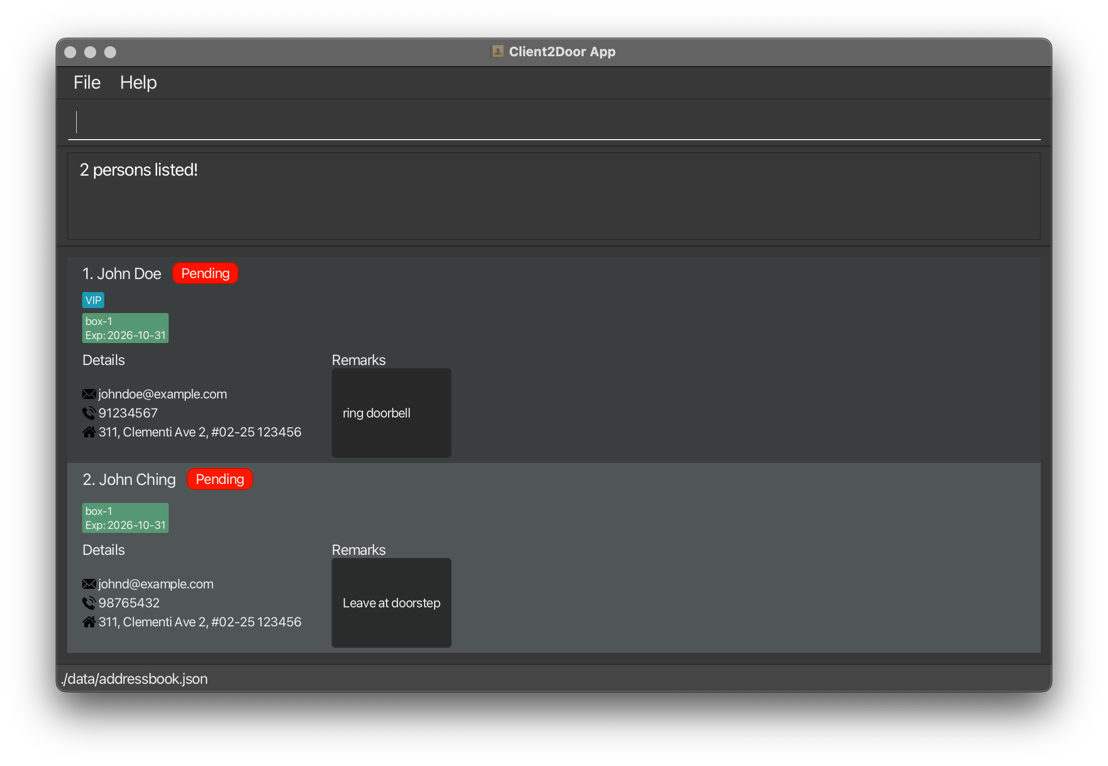Click John Doe's green box-1 order tag
The image size is (1108, 766).
(125, 328)
